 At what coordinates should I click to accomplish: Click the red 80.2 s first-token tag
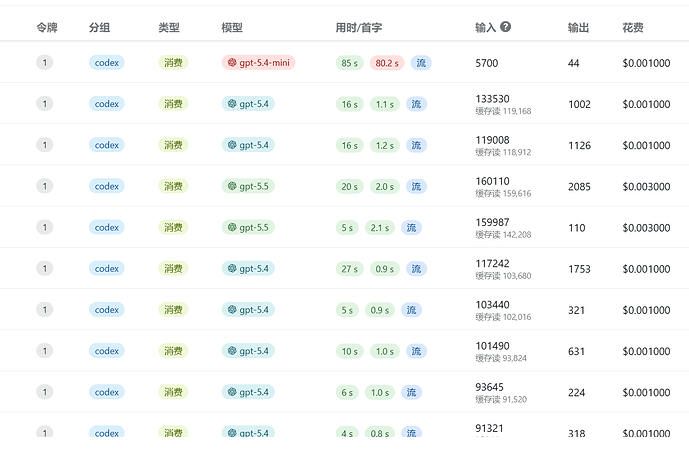pos(387,63)
